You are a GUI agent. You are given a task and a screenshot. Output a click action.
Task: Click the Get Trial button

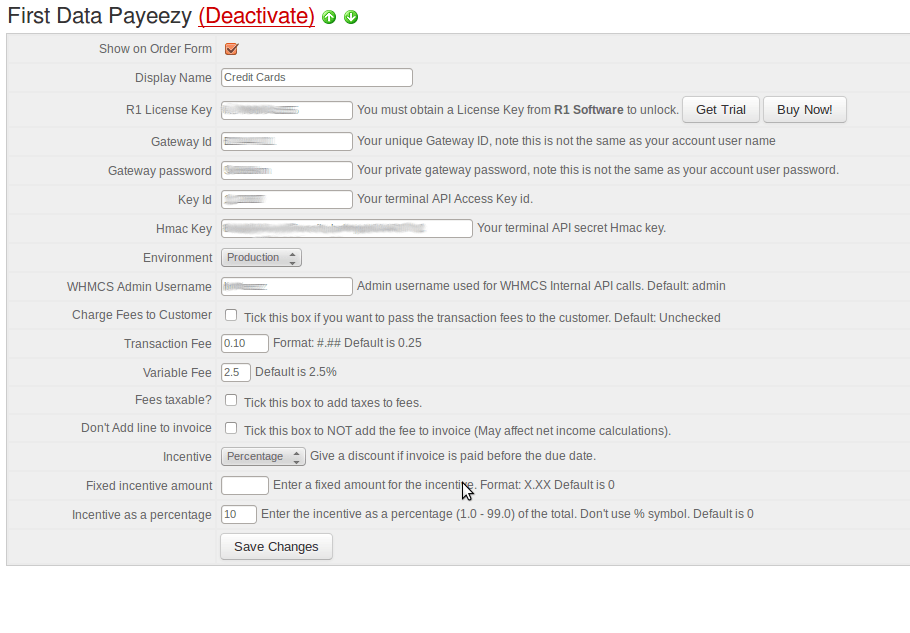[721, 110]
